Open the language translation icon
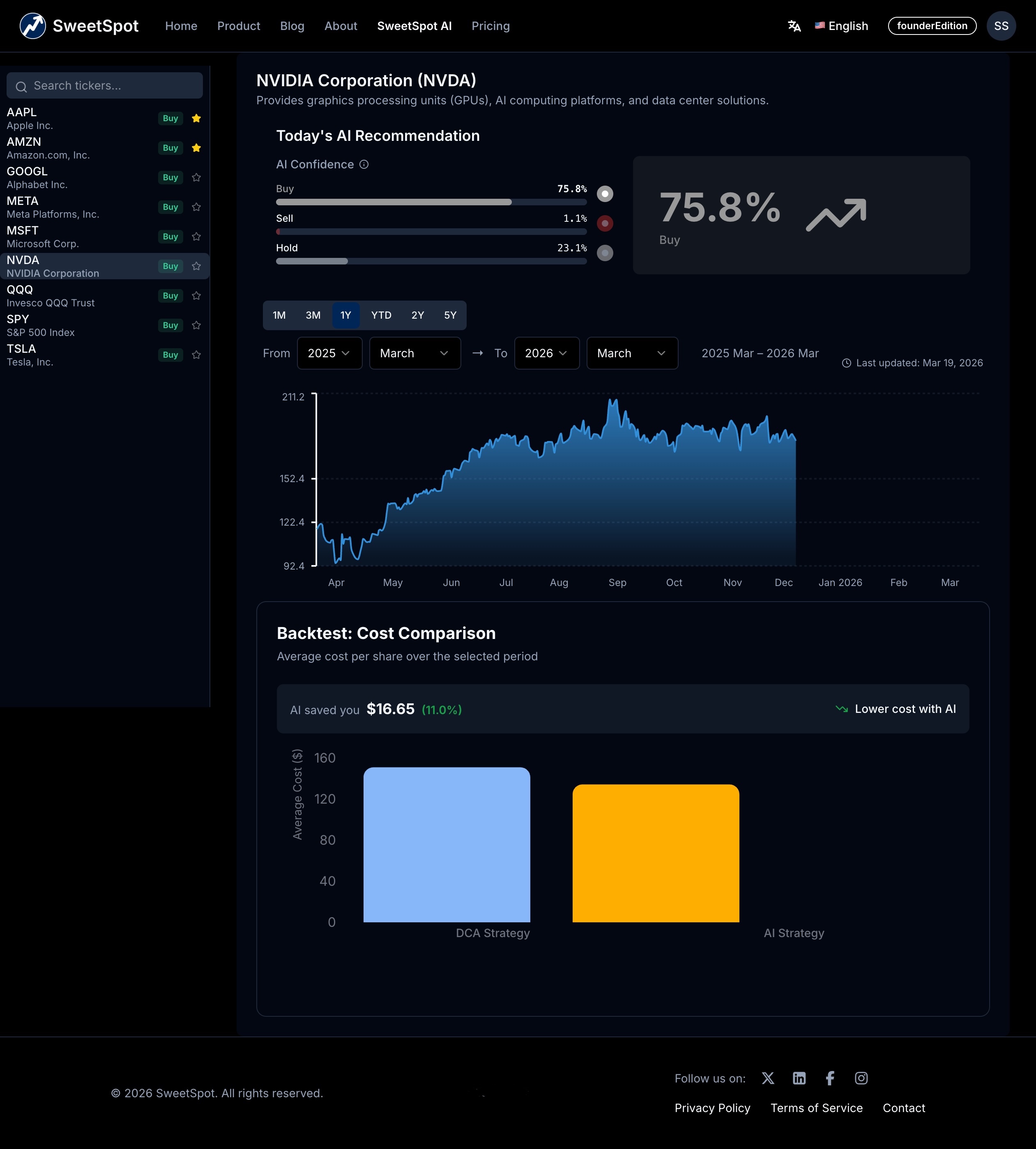The height and width of the screenshot is (1149, 1036). click(x=794, y=25)
